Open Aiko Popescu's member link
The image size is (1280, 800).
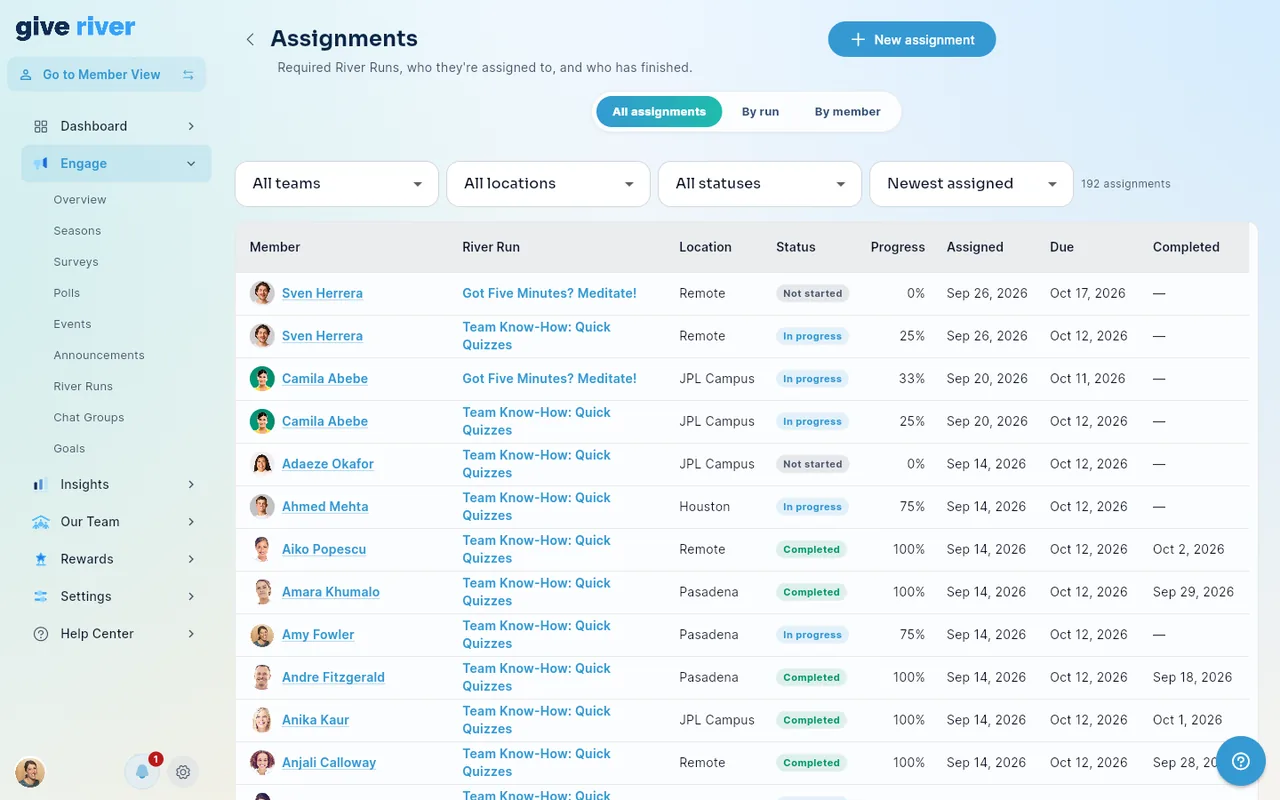click(324, 550)
